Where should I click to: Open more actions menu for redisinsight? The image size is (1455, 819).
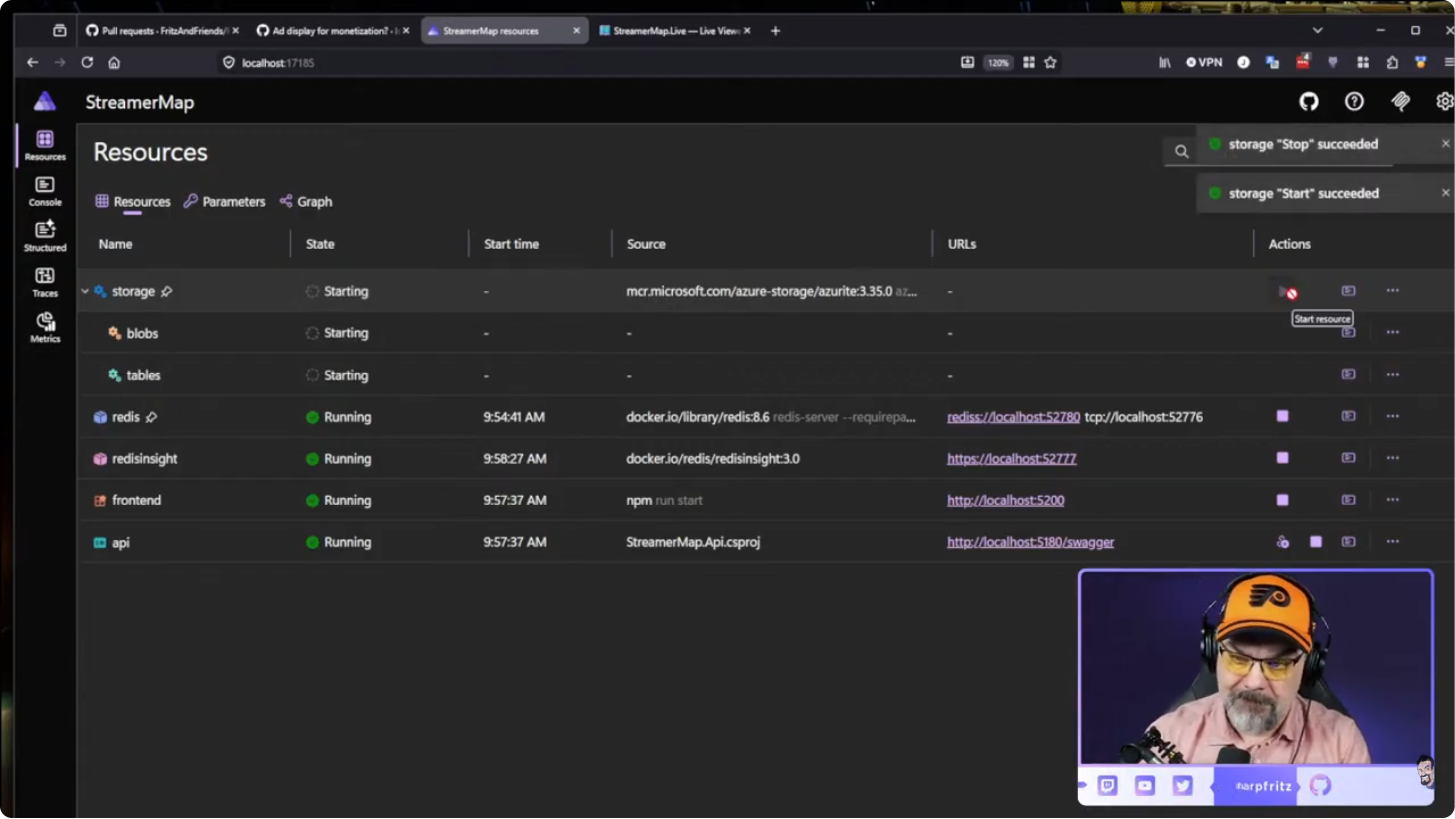(1392, 458)
